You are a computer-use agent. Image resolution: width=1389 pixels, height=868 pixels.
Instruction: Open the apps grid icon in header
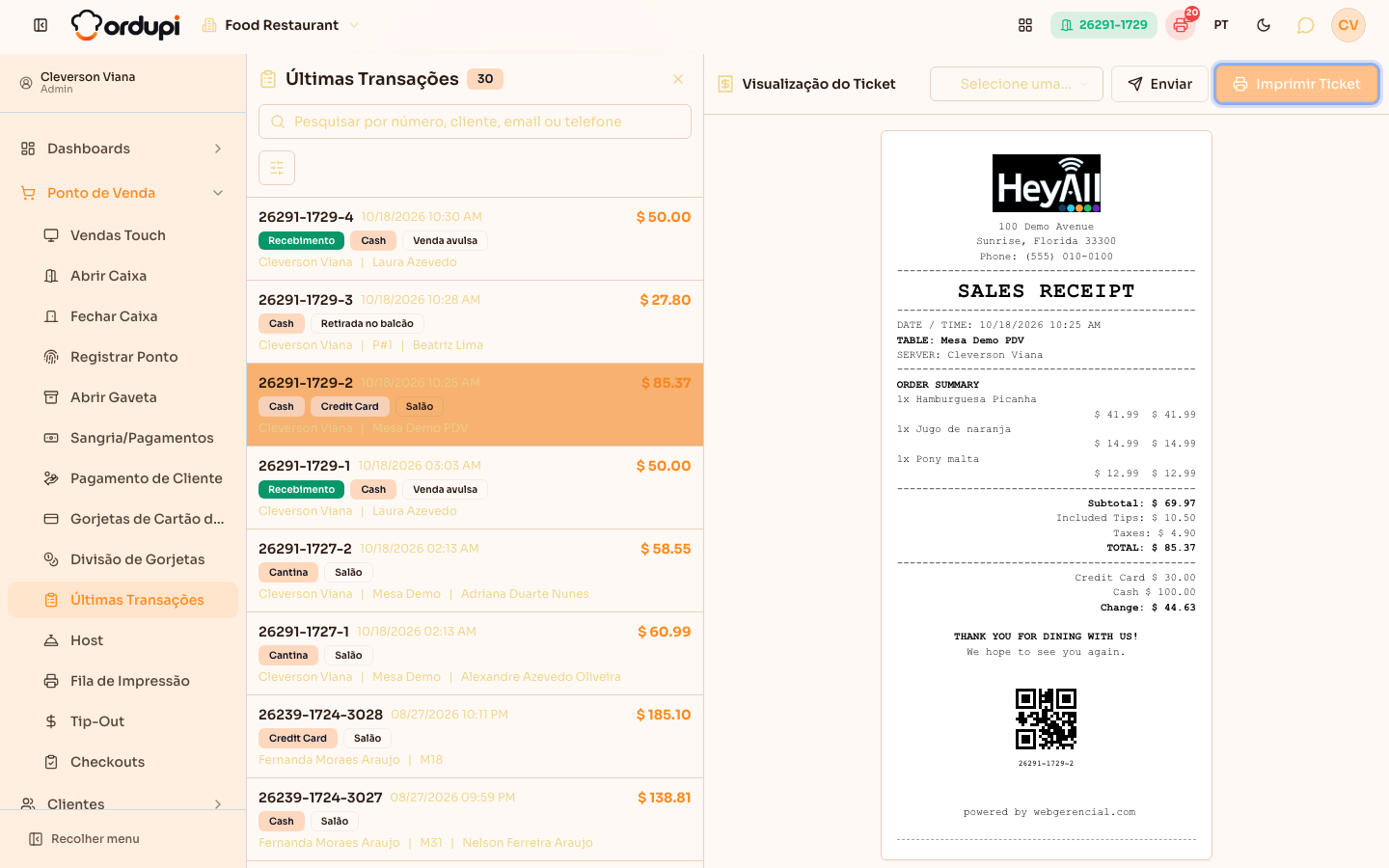pos(1025,25)
